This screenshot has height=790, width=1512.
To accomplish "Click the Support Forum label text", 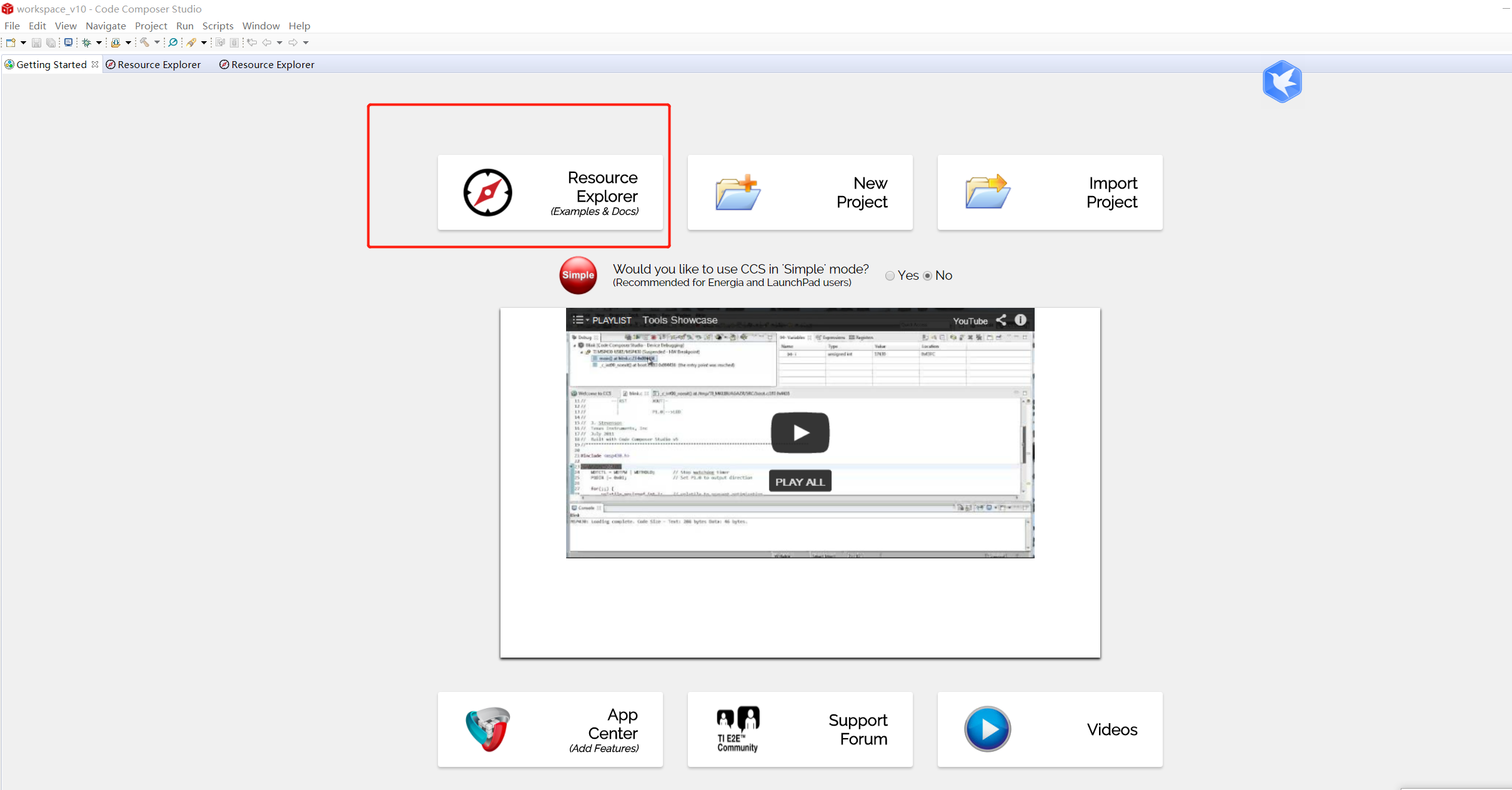I will [x=858, y=729].
